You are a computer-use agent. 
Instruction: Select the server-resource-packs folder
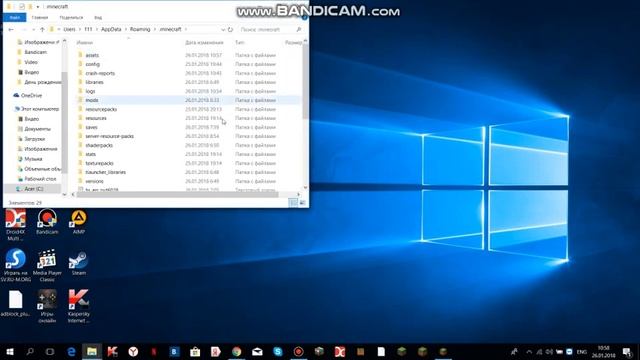pos(109,136)
